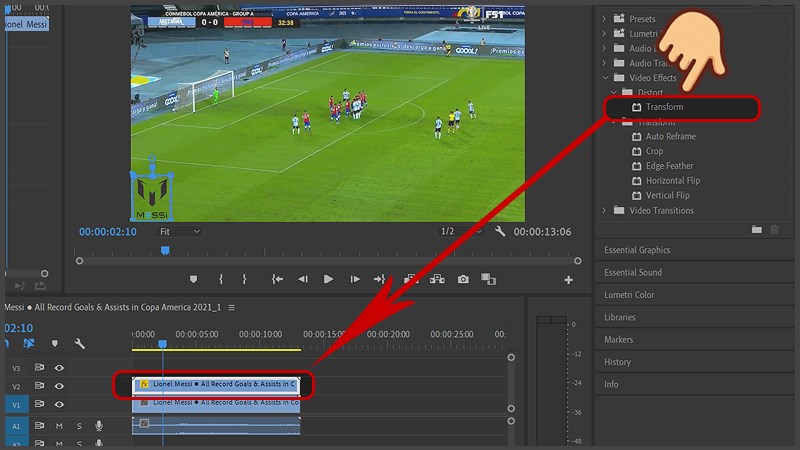The height and width of the screenshot is (450, 800).
Task: Toggle Sync Lock on track V1
Action: point(39,404)
